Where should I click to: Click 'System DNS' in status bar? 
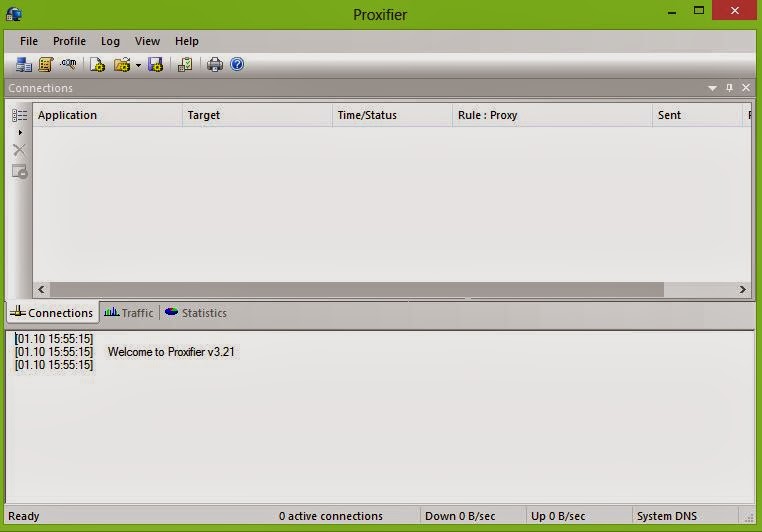[667, 516]
